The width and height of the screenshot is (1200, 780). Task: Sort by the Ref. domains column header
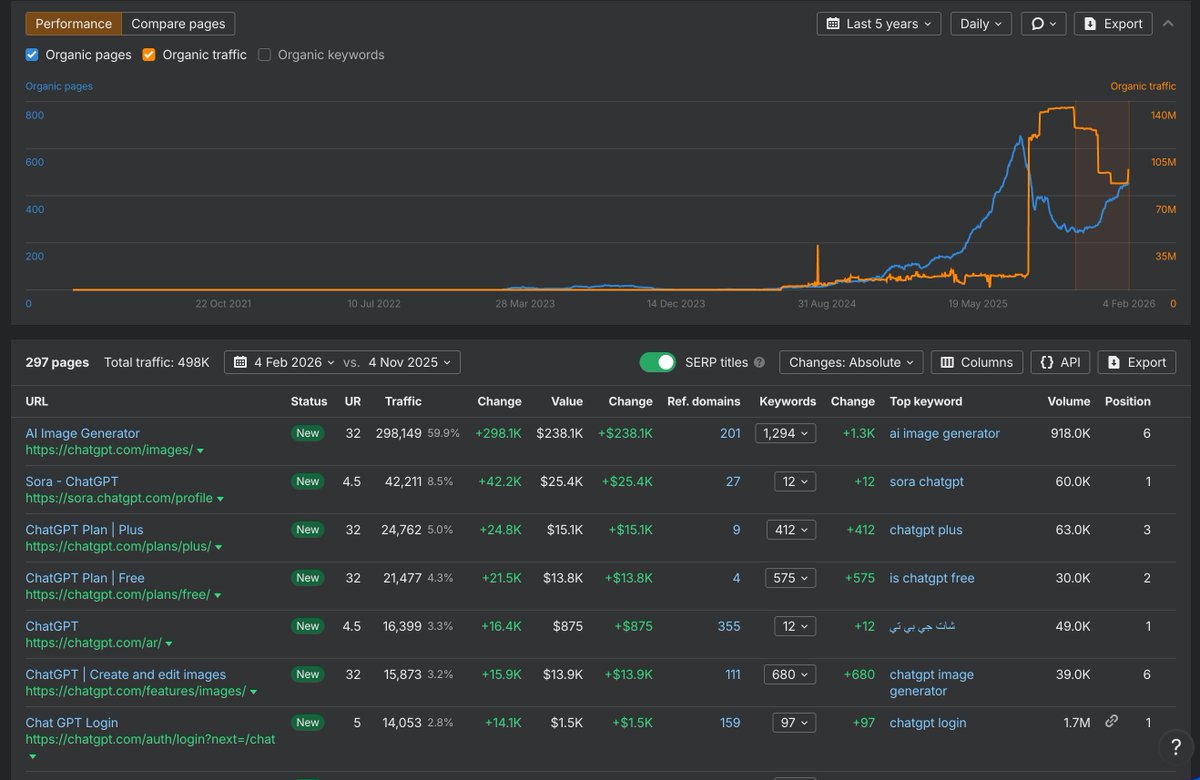coord(704,401)
